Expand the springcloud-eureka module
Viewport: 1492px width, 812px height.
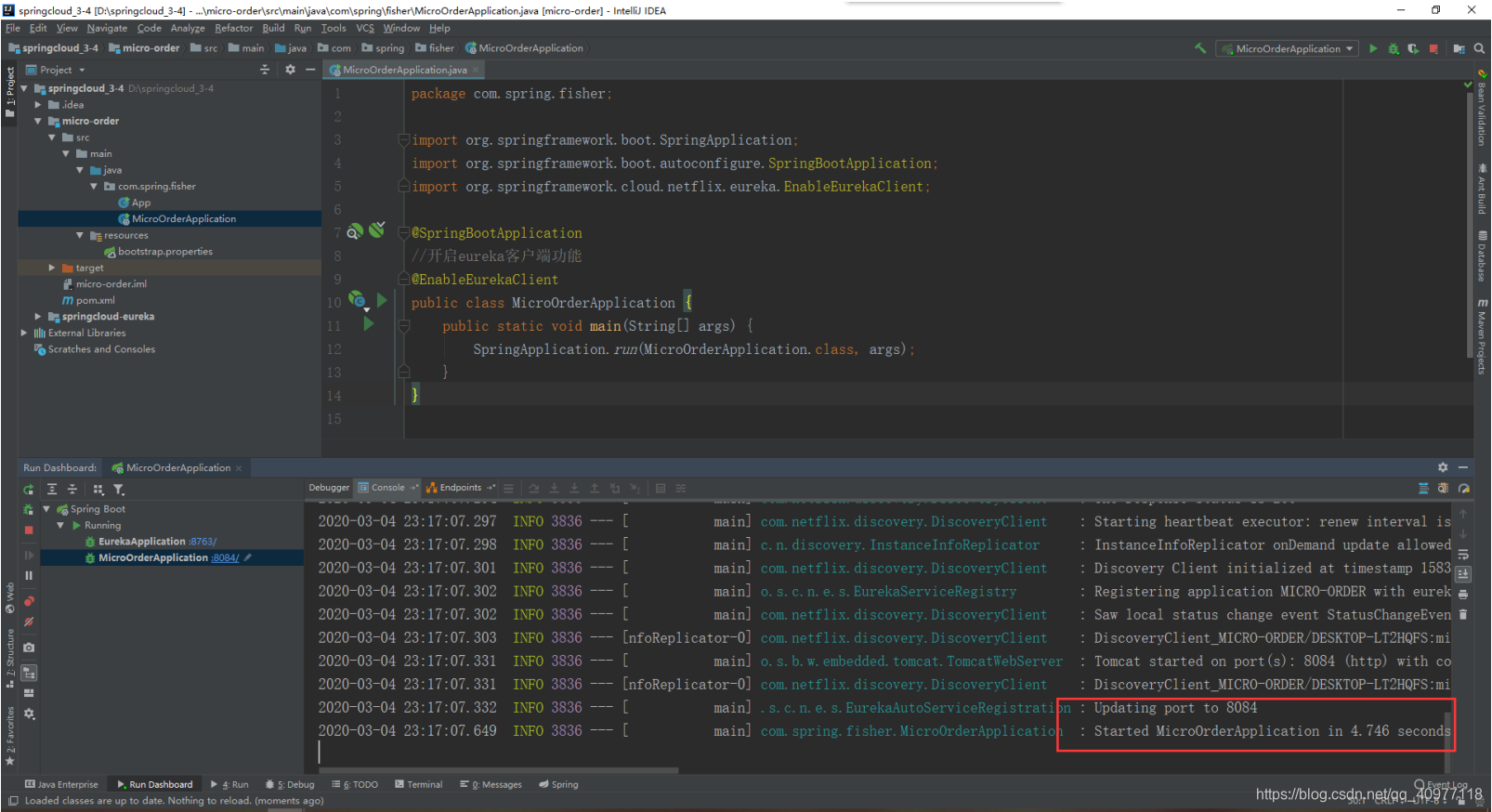pos(38,317)
